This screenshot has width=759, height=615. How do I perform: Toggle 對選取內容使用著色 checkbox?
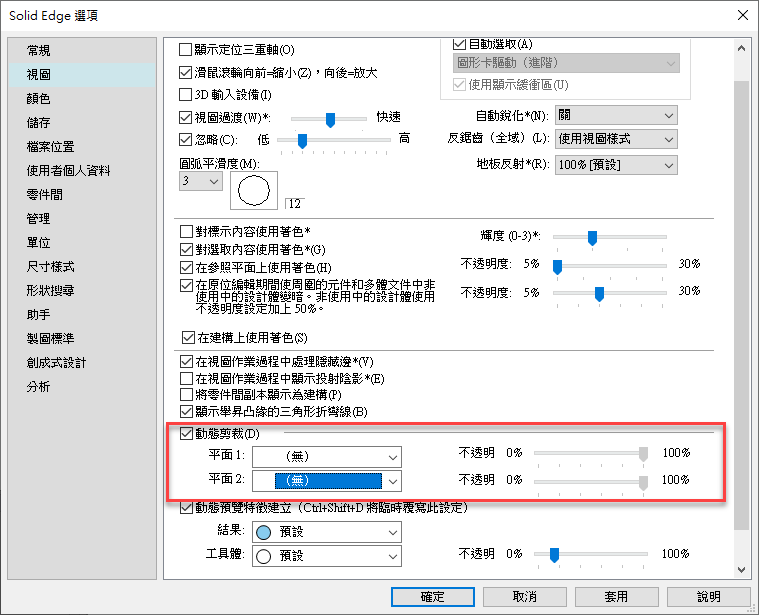coord(186,249)
